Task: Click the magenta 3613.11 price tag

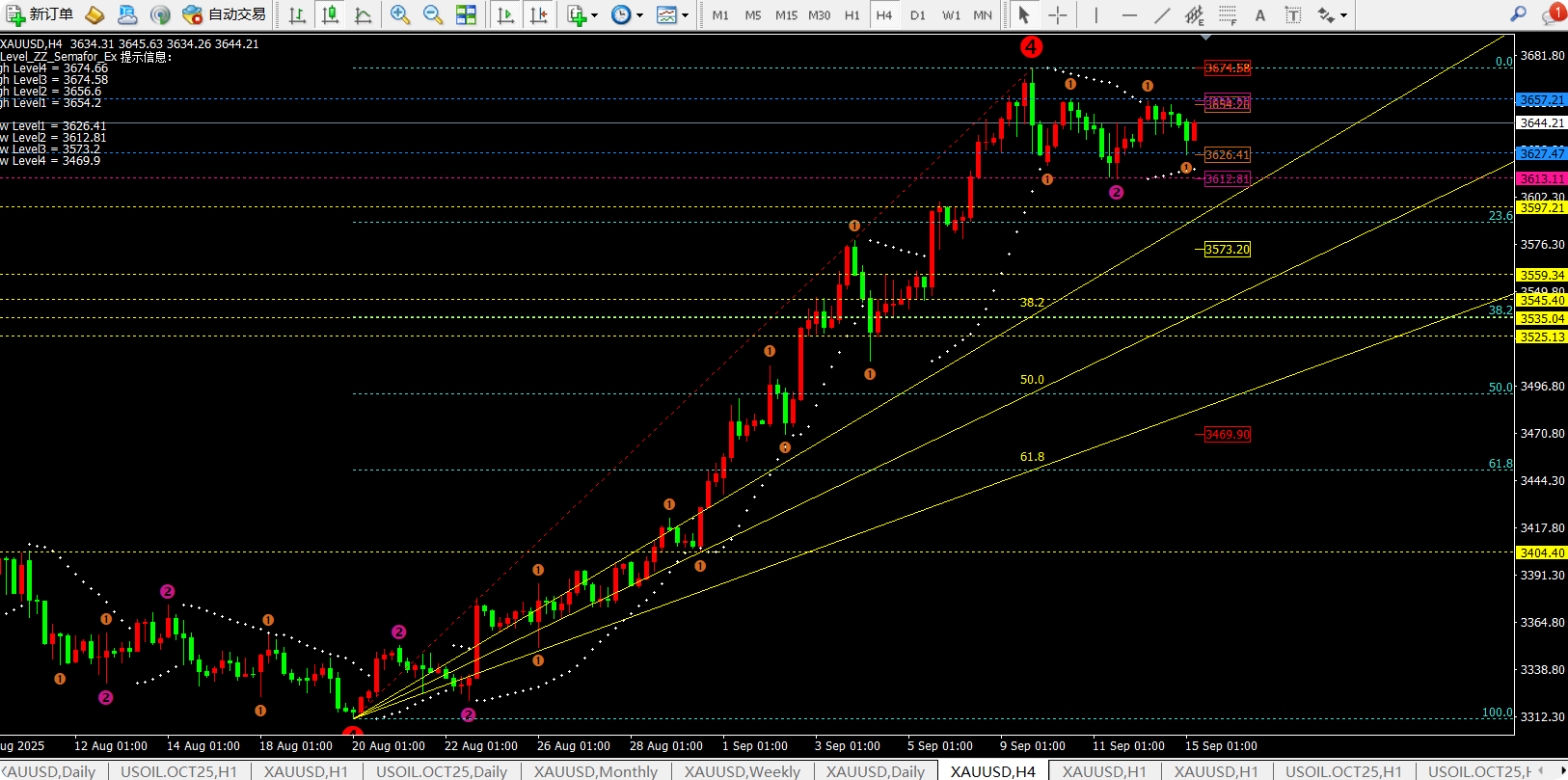Action: pyautogui.click(x=1542, y=179)
